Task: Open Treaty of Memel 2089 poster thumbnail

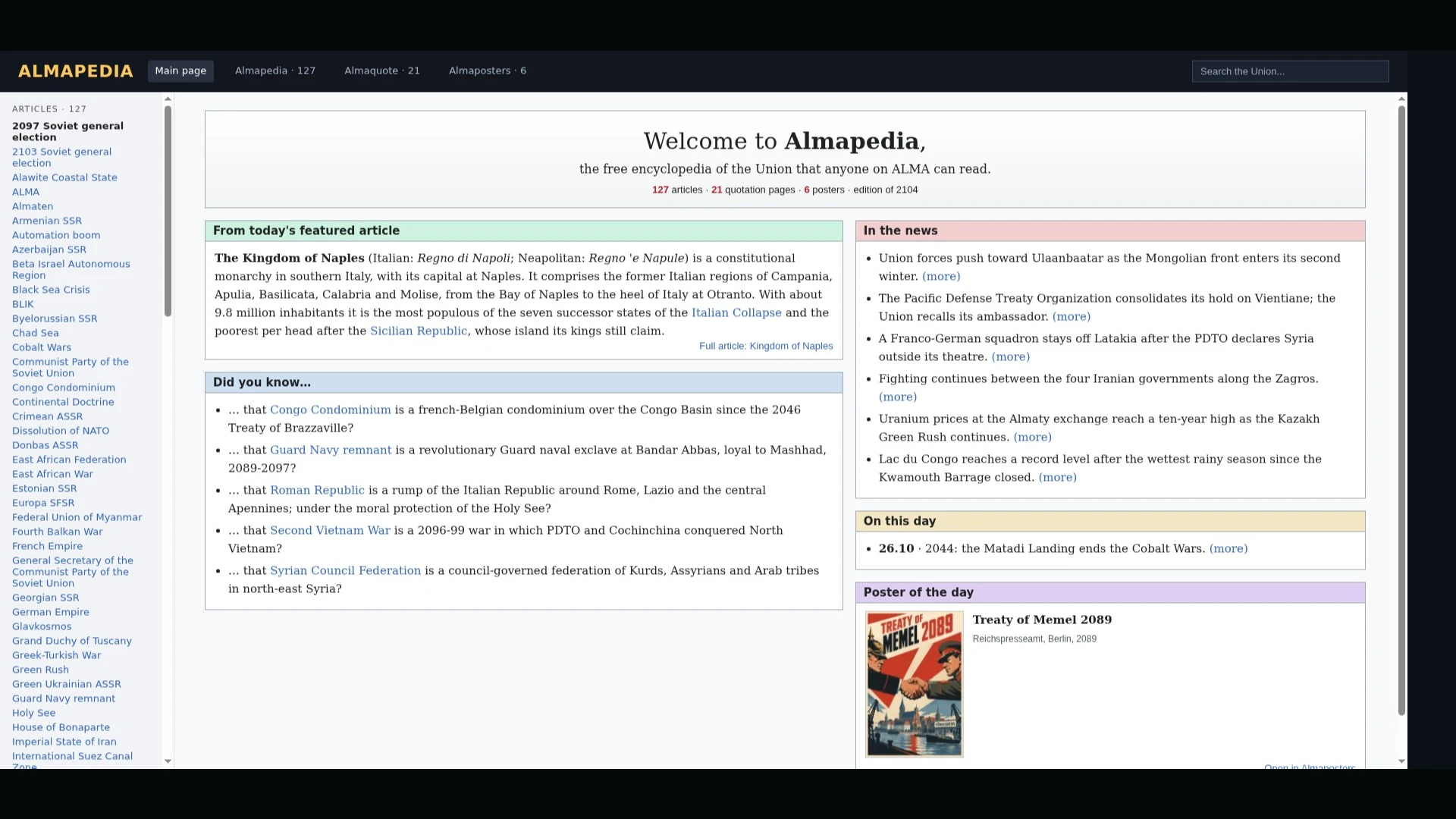Action: click(x=915, y=685)
